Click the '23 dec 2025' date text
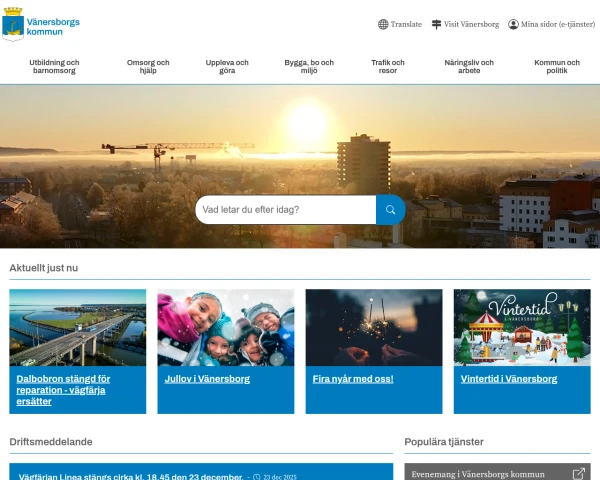This screenshot has height=480, width=600. (280, 477)
